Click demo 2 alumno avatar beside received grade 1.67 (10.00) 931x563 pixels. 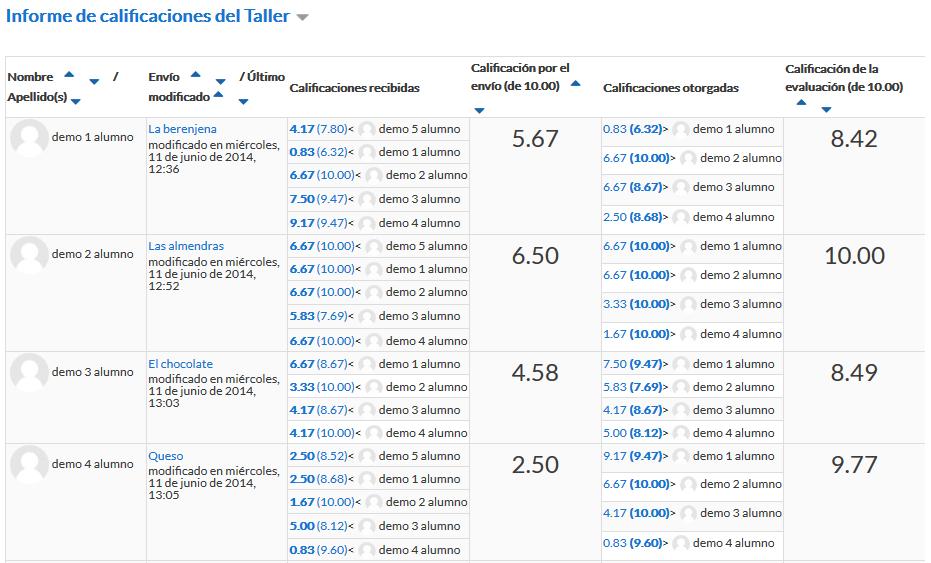tap(374, 502)
